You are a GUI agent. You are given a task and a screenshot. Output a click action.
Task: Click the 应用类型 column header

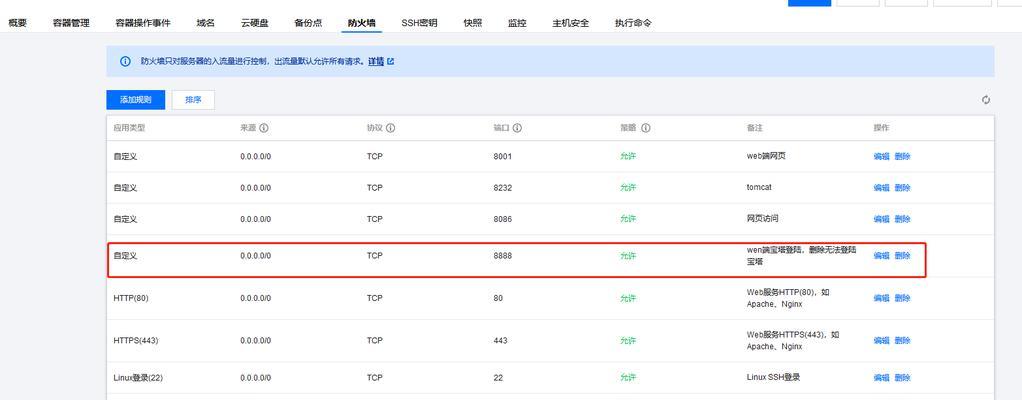pyautogui.click(x=129, y=128)
